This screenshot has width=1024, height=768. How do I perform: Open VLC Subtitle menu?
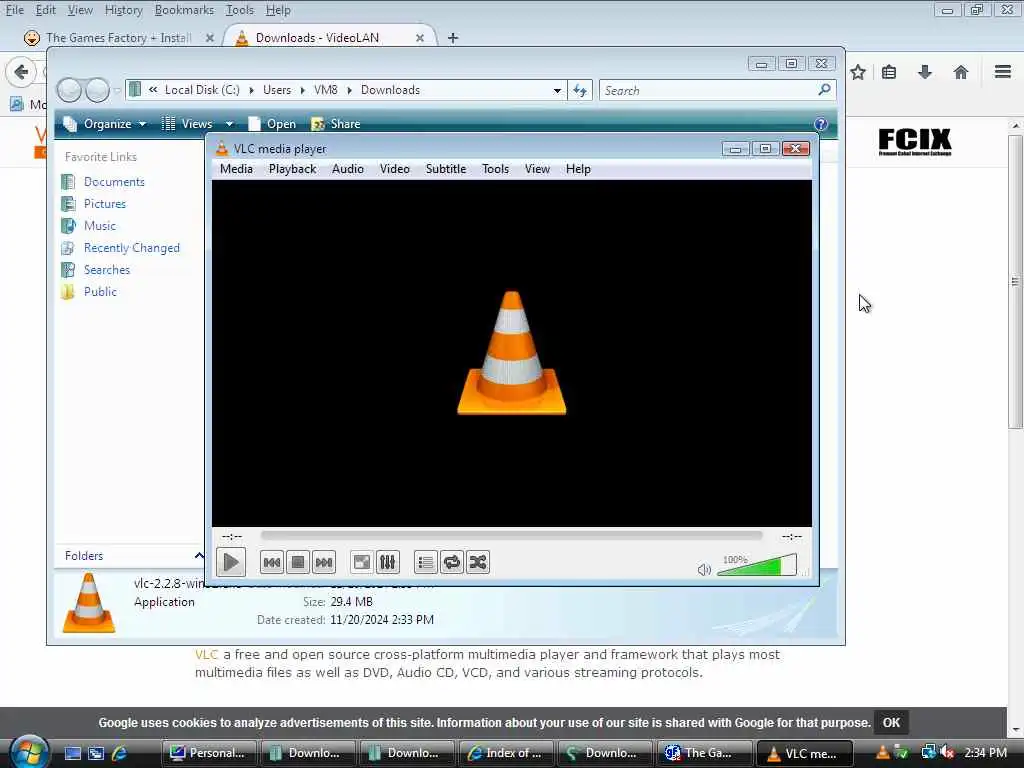pos(446,169)
